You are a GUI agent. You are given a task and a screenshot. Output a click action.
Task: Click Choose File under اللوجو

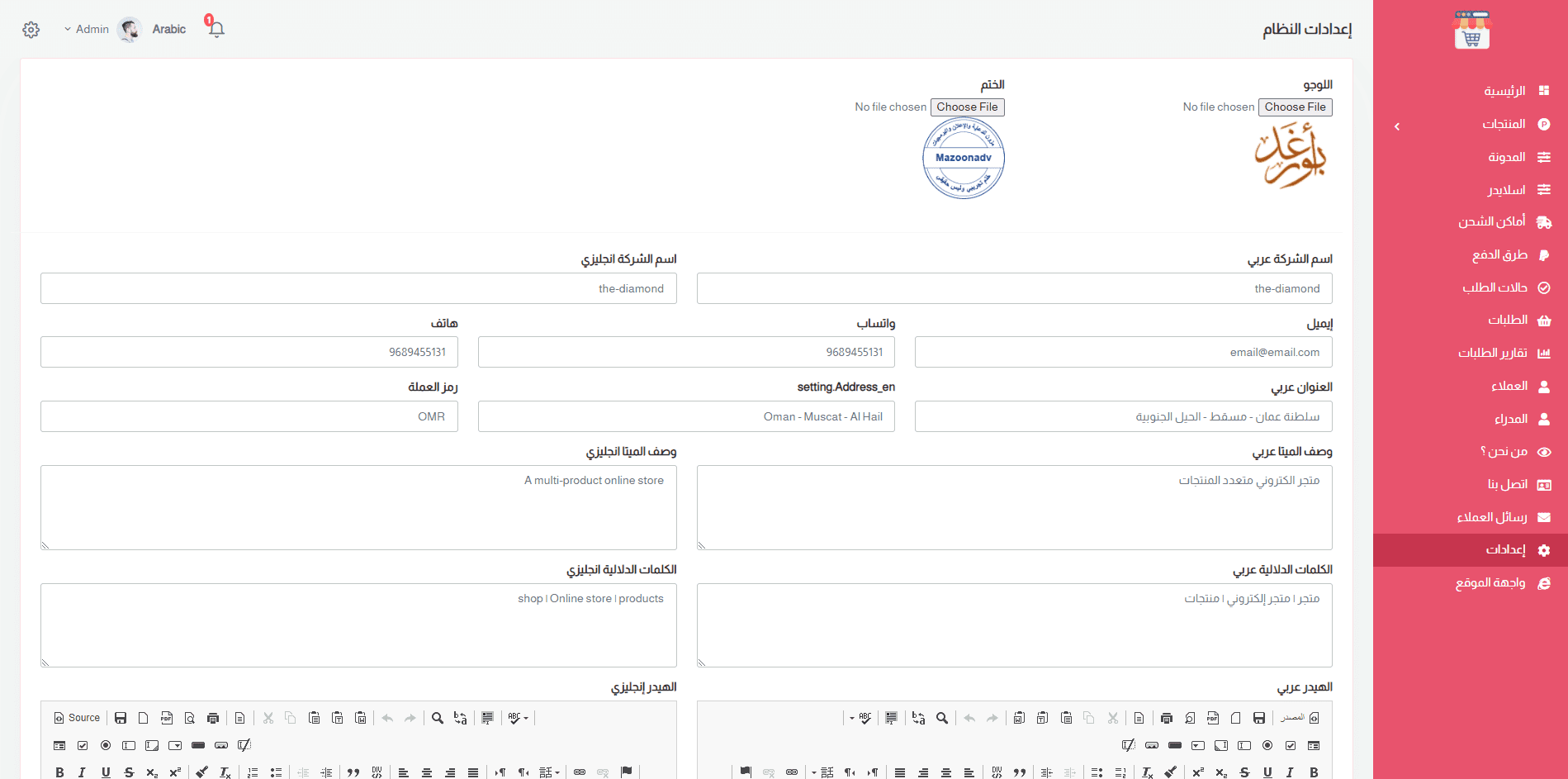point(1295,107)
